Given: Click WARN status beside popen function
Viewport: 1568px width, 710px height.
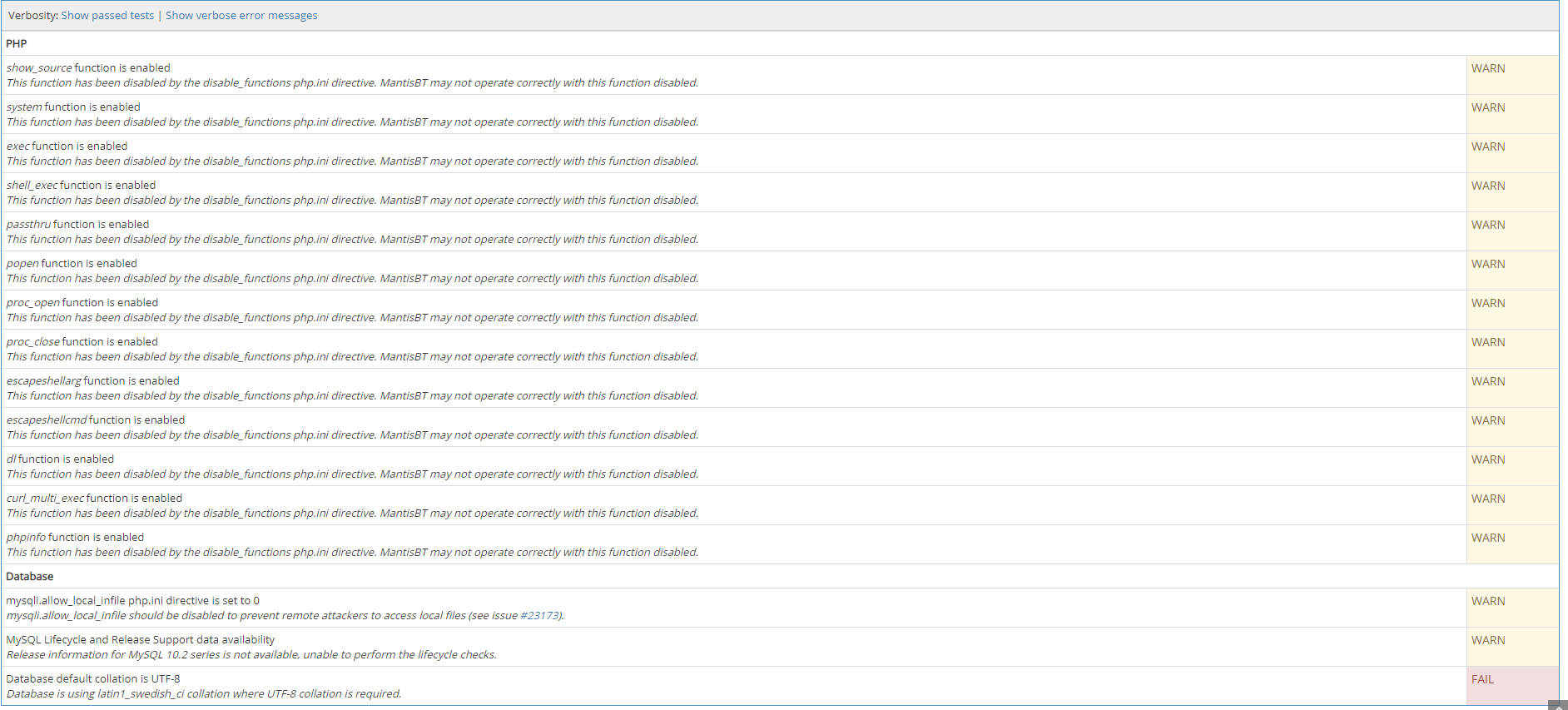Looking at the screenshot, I should 1487,264.
